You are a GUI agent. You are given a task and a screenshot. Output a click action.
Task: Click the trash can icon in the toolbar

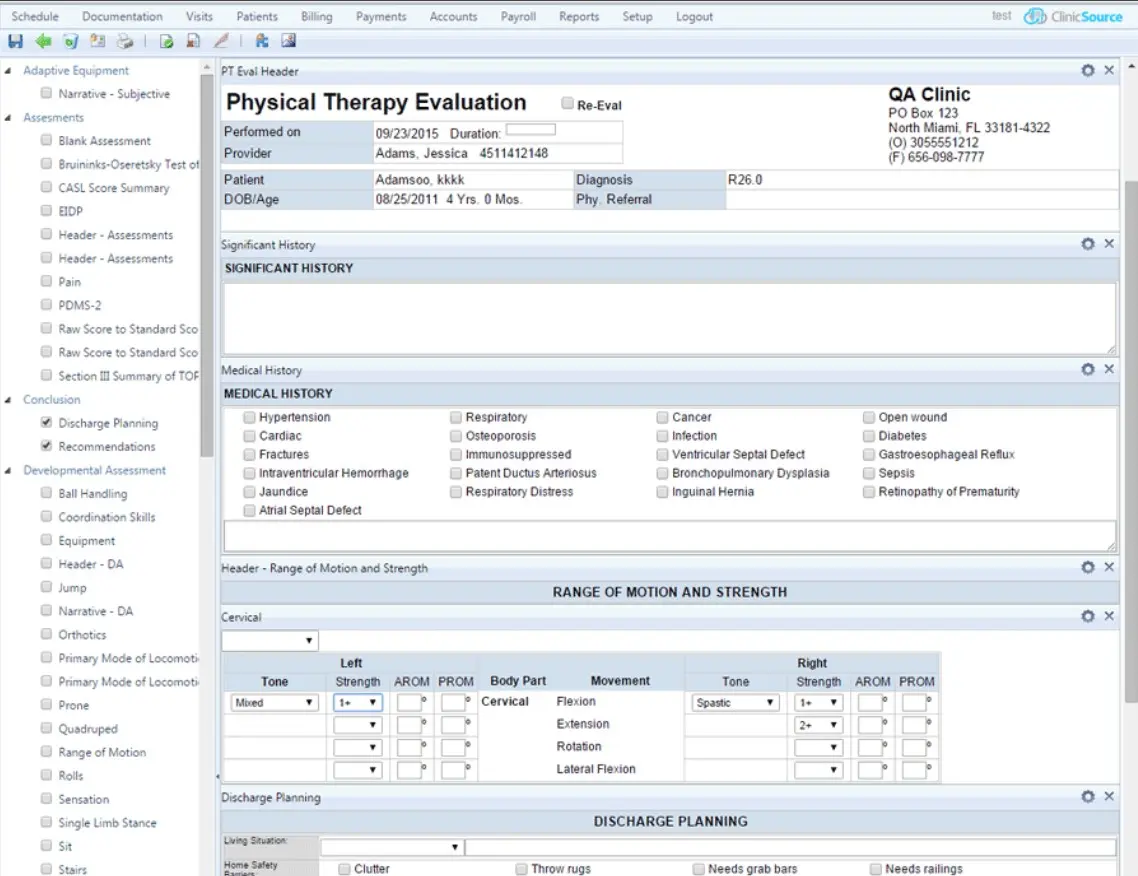pyautogui.click(x=68, y=41)
